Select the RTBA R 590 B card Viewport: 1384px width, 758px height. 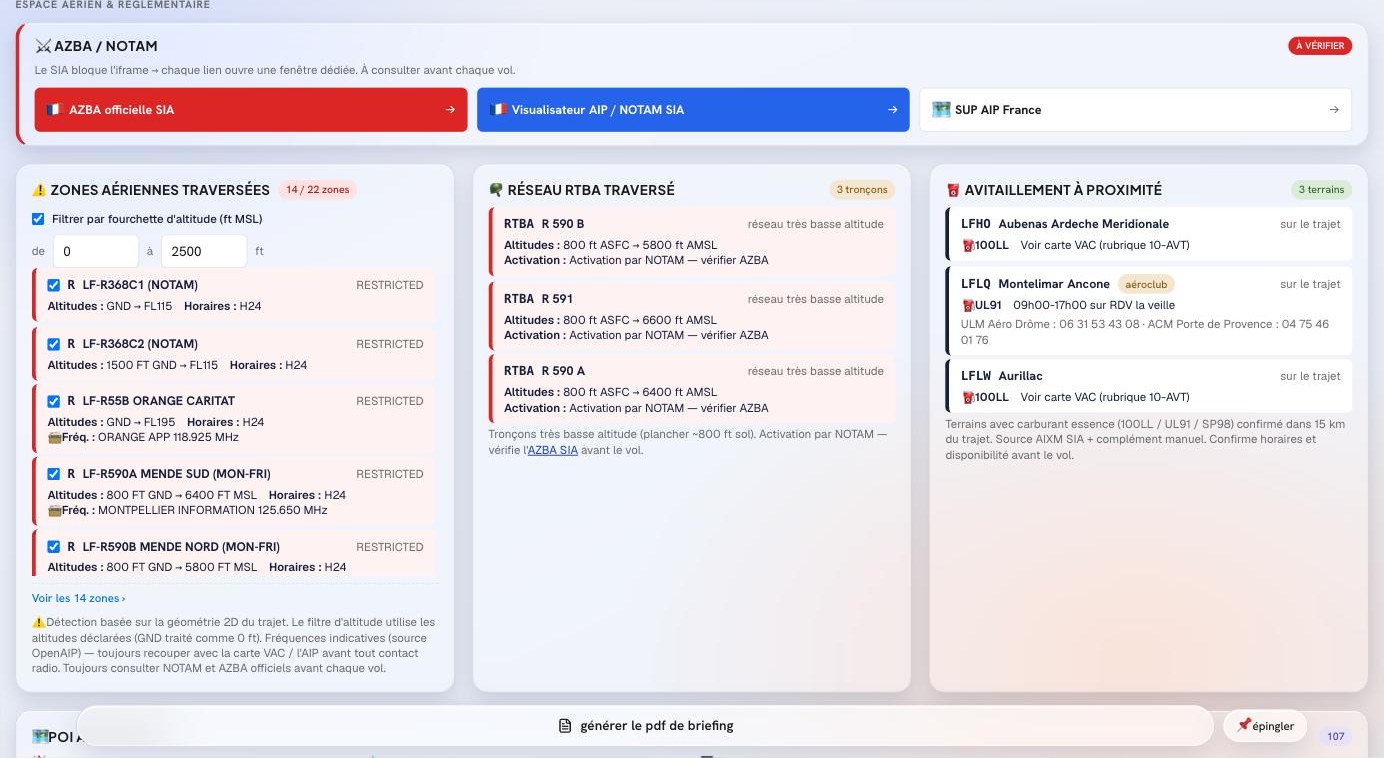(692, 241)
